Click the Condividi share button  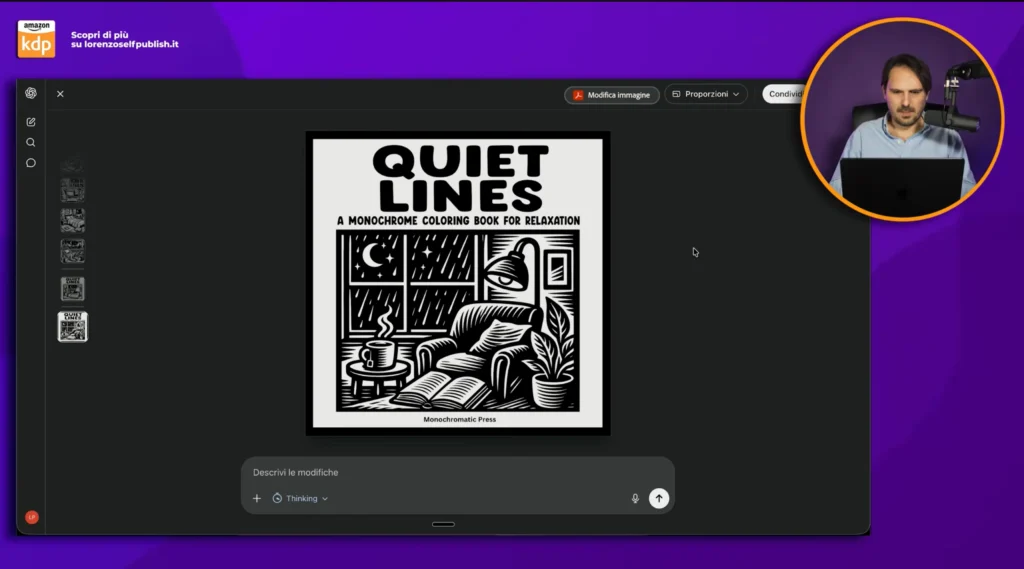[x=784, y=94]
